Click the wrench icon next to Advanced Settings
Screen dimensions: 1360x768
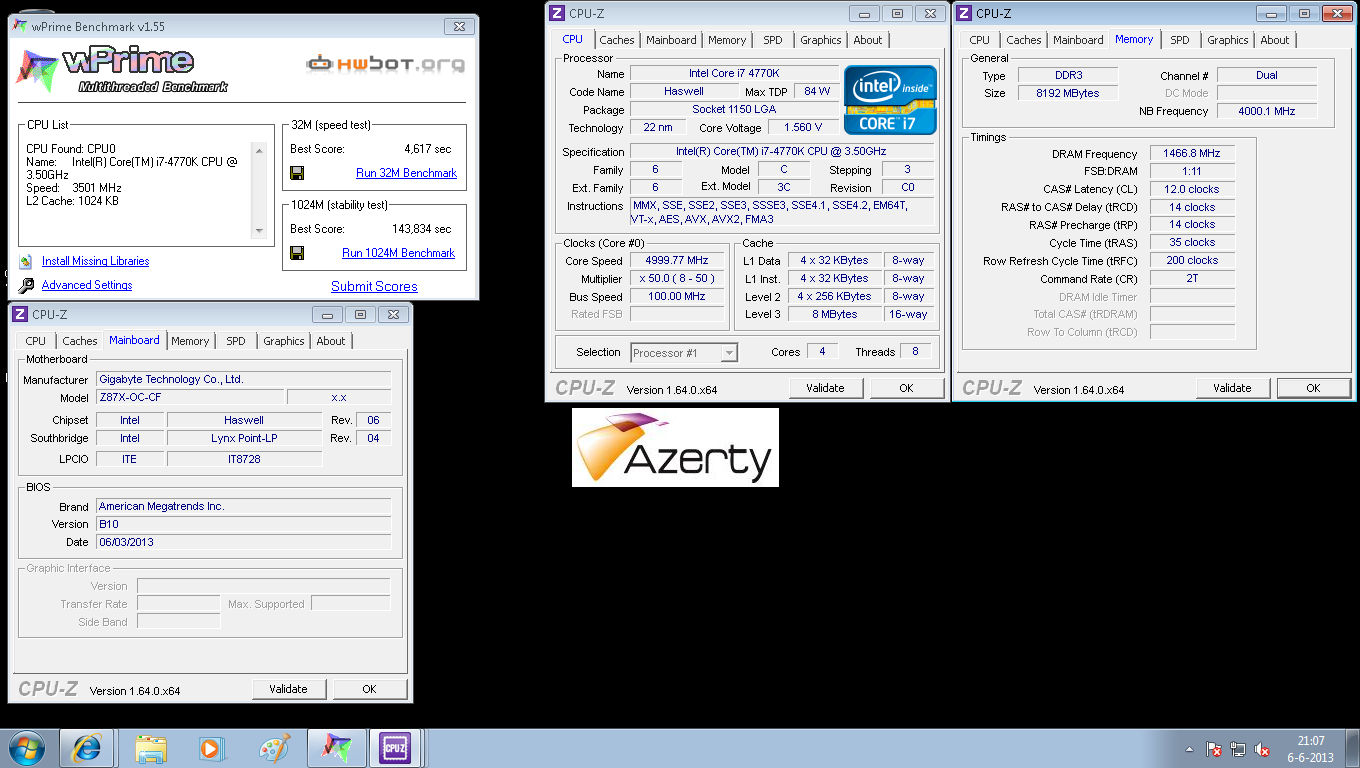pos(25,286)
